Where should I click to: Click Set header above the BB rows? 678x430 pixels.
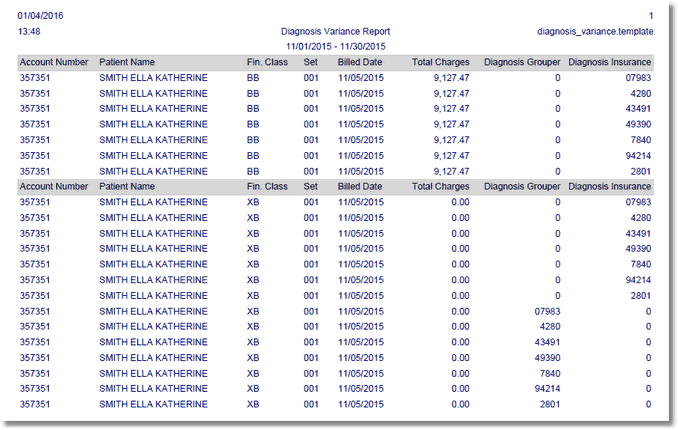pos(310,62)
